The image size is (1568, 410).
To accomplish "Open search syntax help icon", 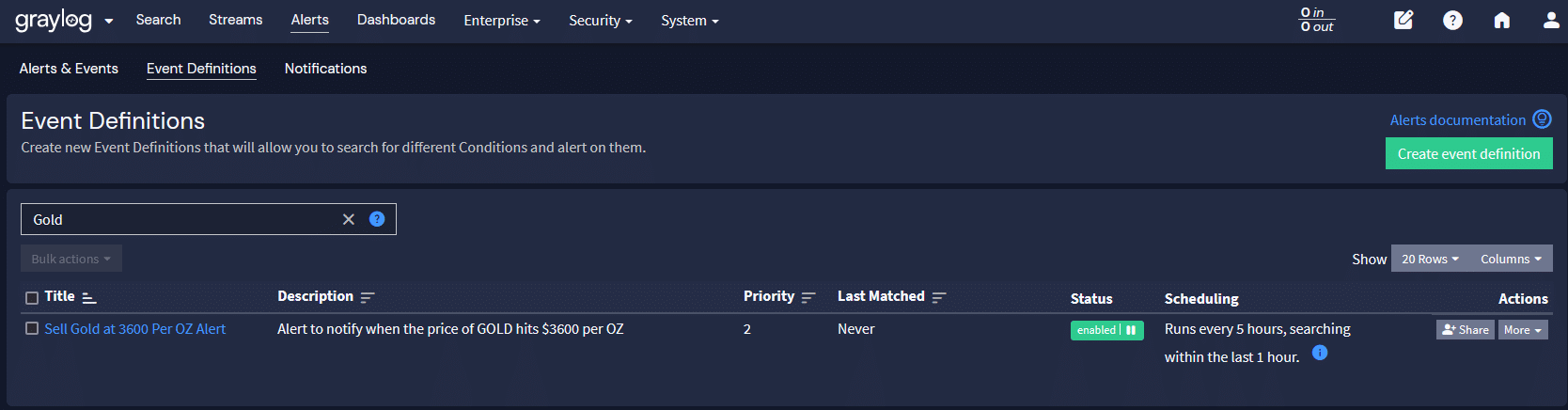I will pos(377,219).
